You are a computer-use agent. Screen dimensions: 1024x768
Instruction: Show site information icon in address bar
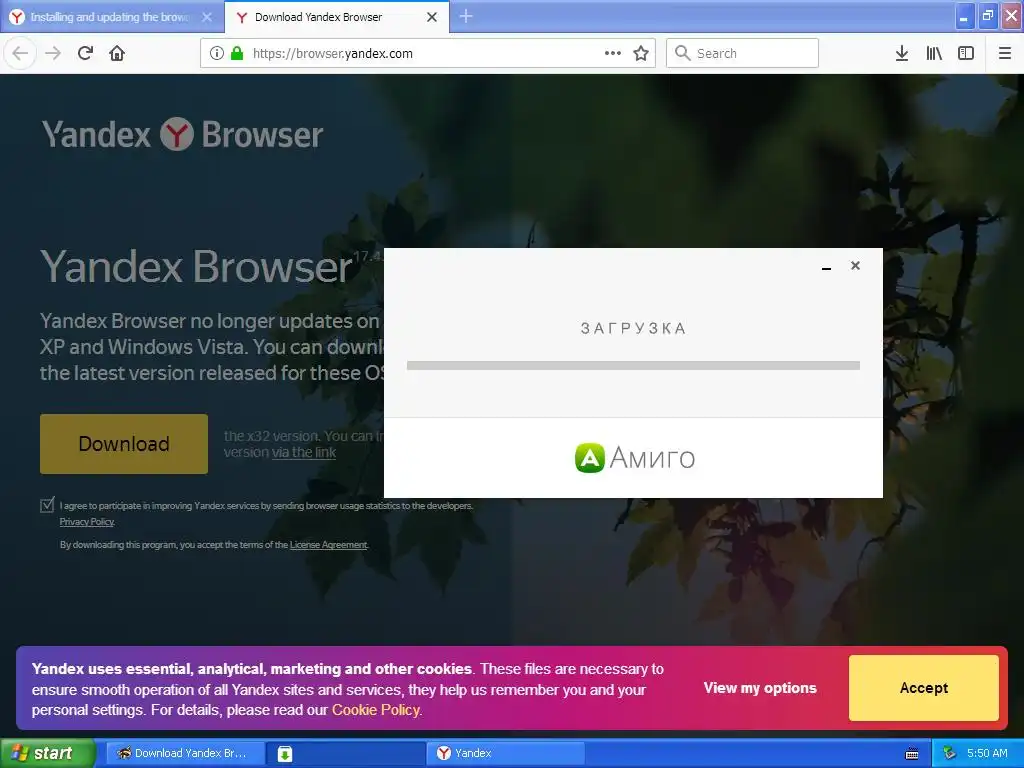coord(216,53)
